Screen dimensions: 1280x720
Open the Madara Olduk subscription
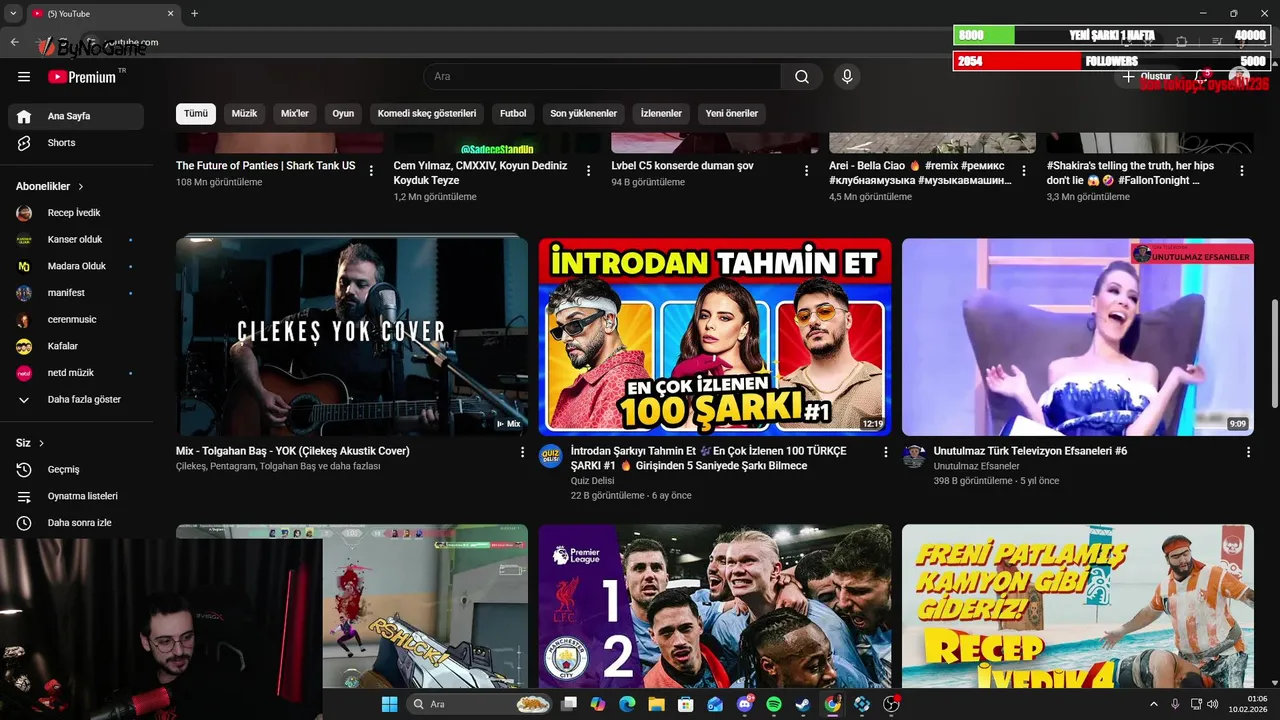[x=76, y=267]
